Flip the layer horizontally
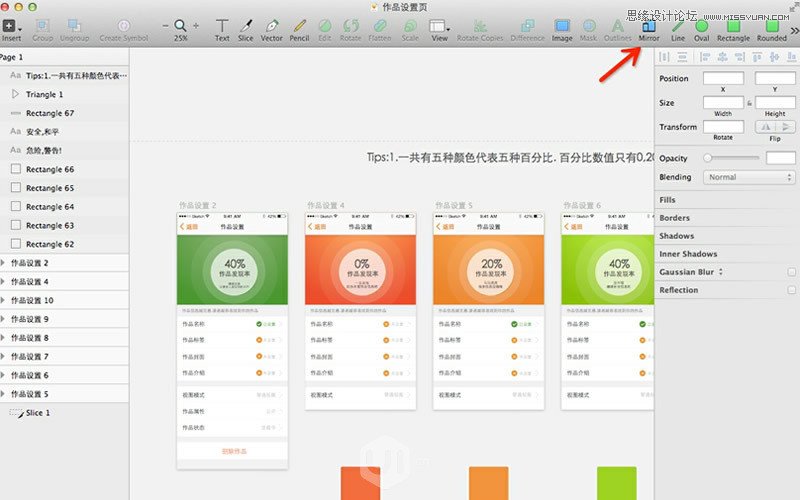800x500 pixels. 765,127
